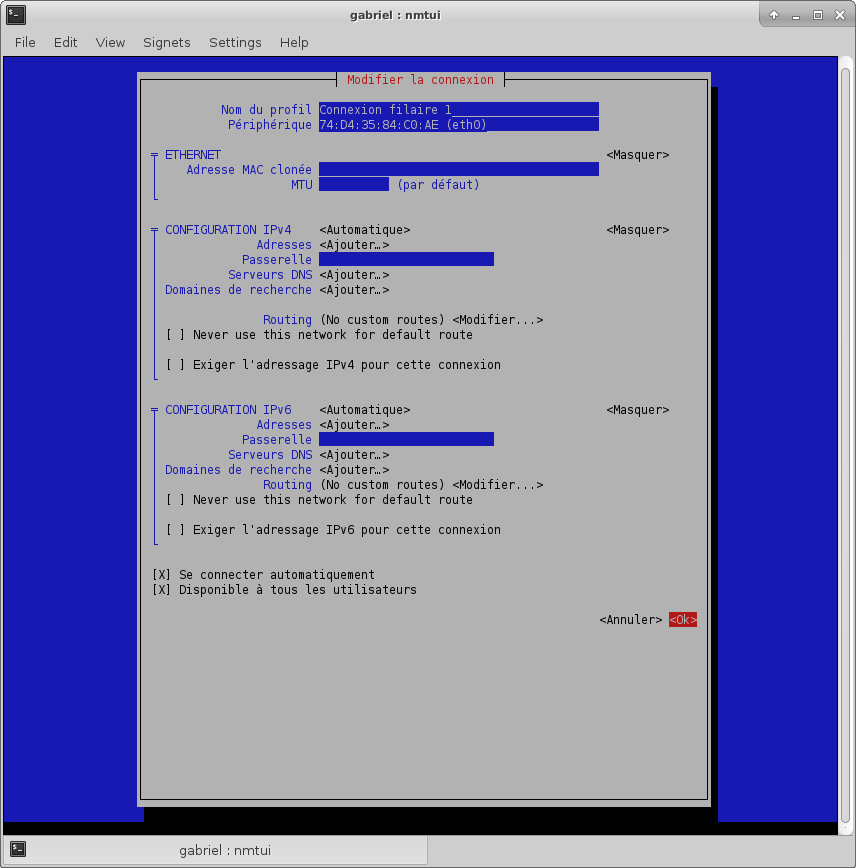Click the Périphérique input field
The image size is (856, 868).
[x=458, y=124]
